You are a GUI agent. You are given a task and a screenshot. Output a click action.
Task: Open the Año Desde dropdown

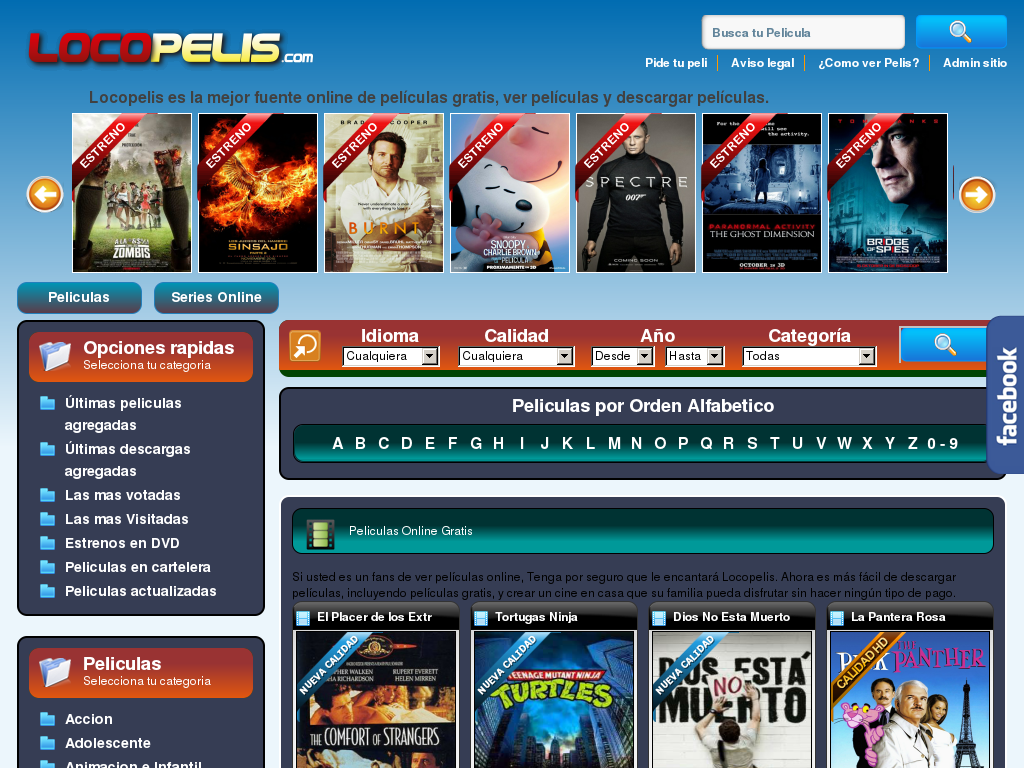click(622, 356)
